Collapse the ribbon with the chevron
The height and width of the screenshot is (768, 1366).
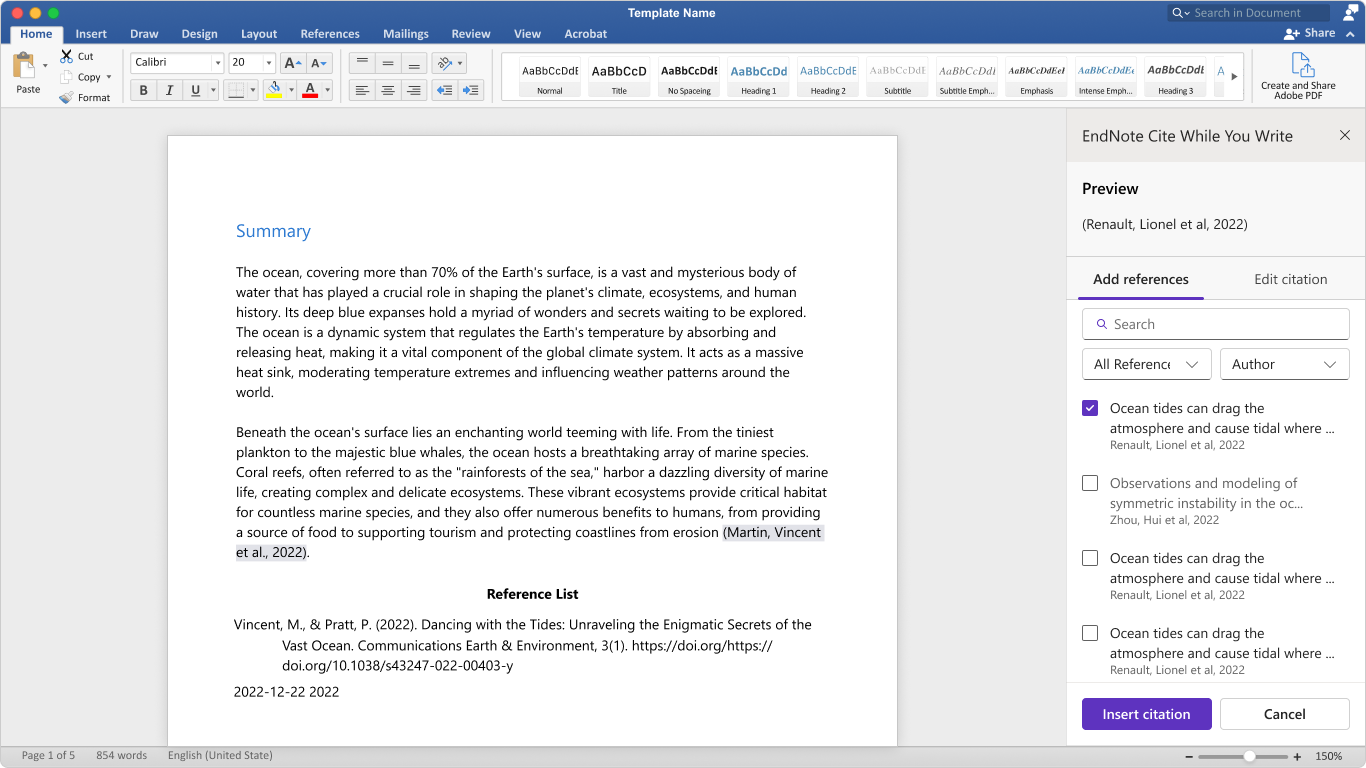(1350, 33)
